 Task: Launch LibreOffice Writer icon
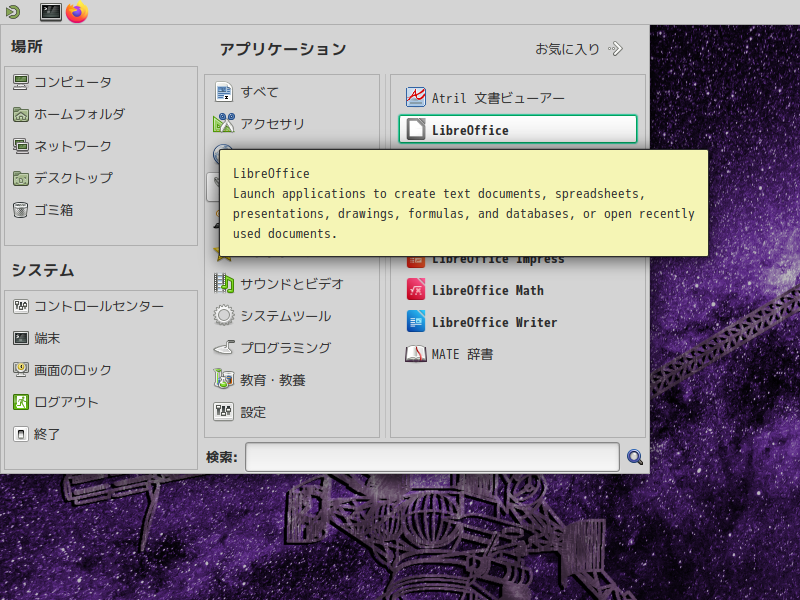[415, 321]
